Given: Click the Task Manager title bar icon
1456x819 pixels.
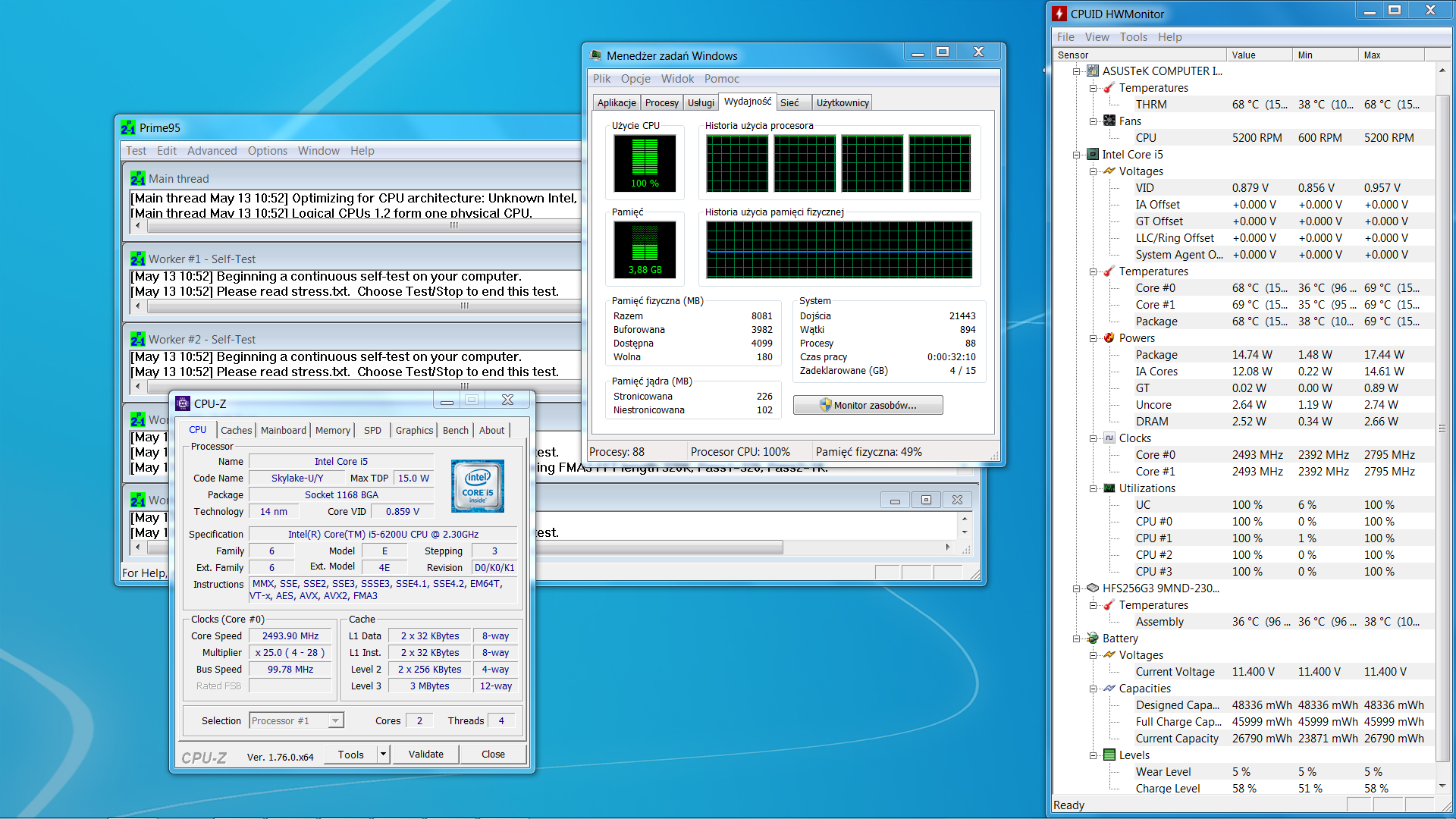Looking at the screenshot, I should tap(595, 56).
